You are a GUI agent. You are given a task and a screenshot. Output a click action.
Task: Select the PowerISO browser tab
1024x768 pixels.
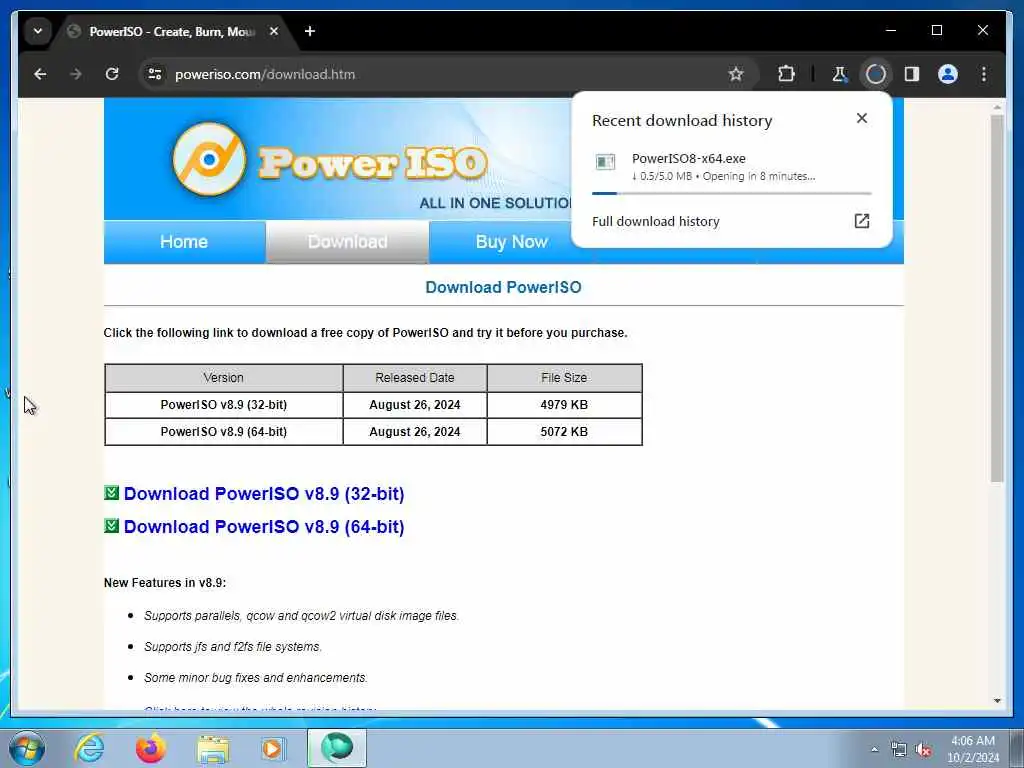tap(173, 31)
